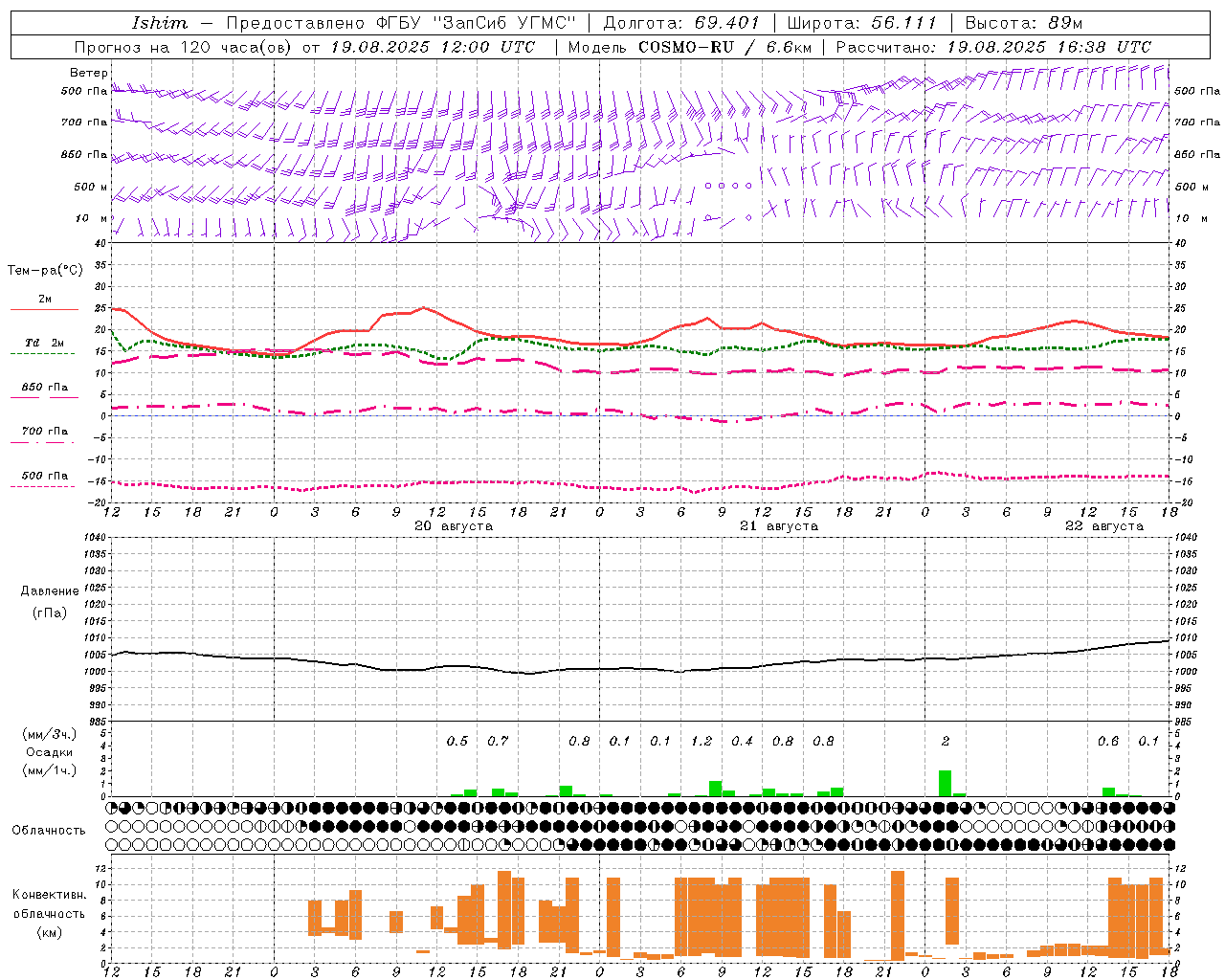
Task: Click the "Осадки" precipitation label
Action: pyautogui.click(x=50, y=752)
